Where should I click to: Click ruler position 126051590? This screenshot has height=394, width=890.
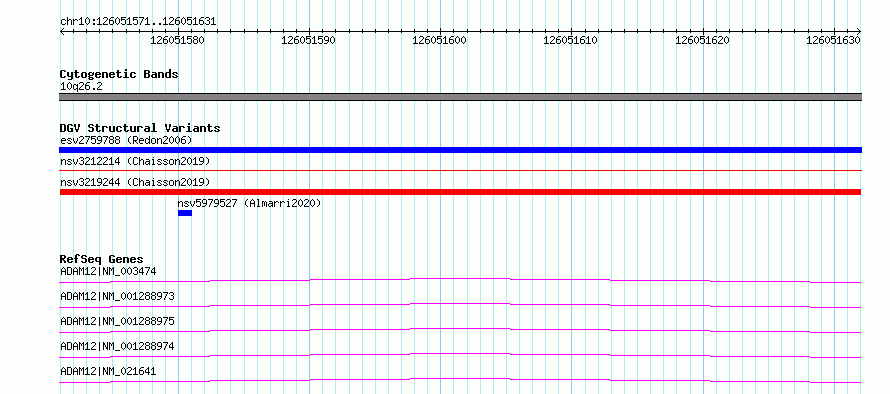pyautogui.click(x=309, y=41)
